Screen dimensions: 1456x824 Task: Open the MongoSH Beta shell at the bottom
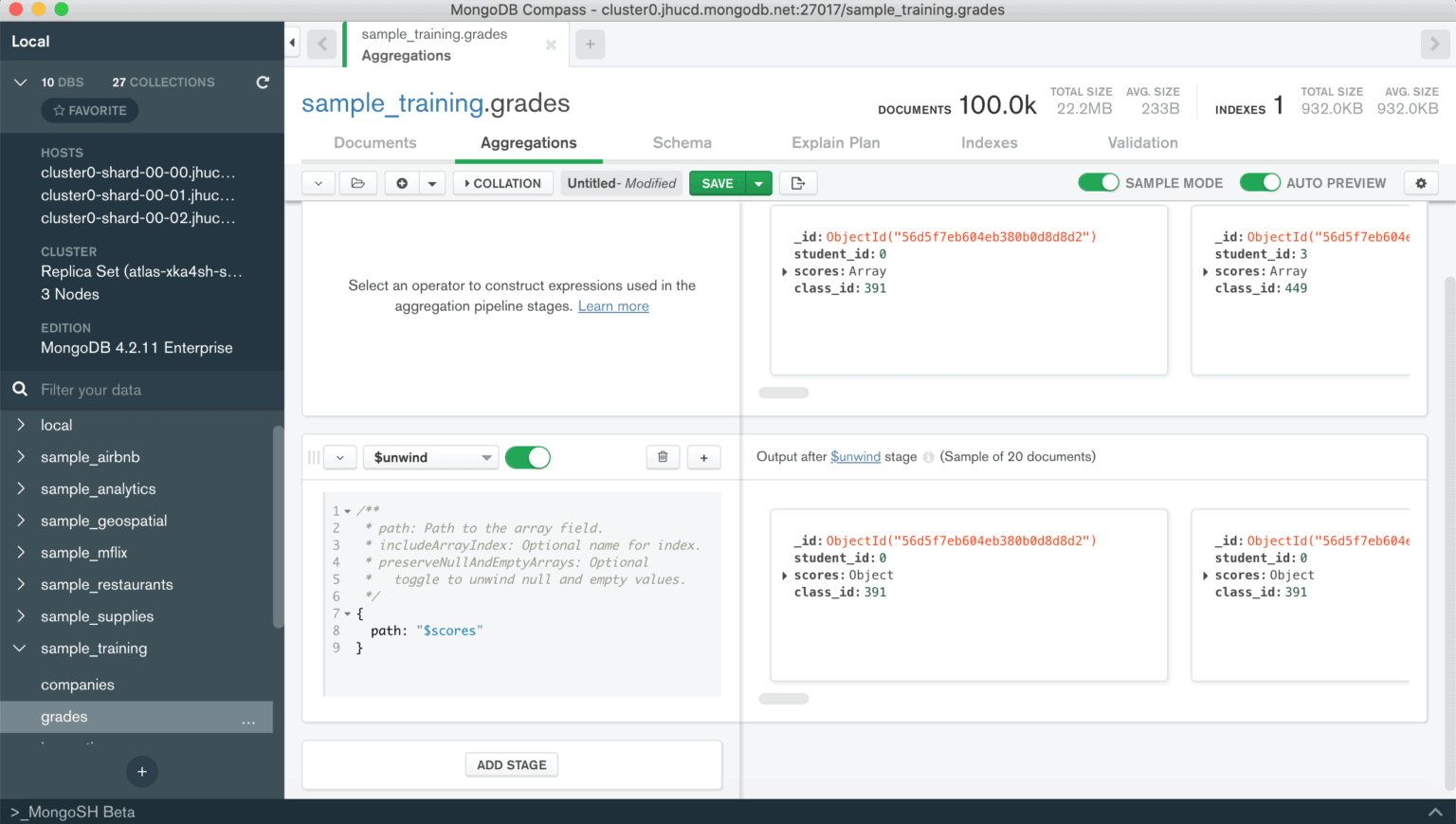71,812
